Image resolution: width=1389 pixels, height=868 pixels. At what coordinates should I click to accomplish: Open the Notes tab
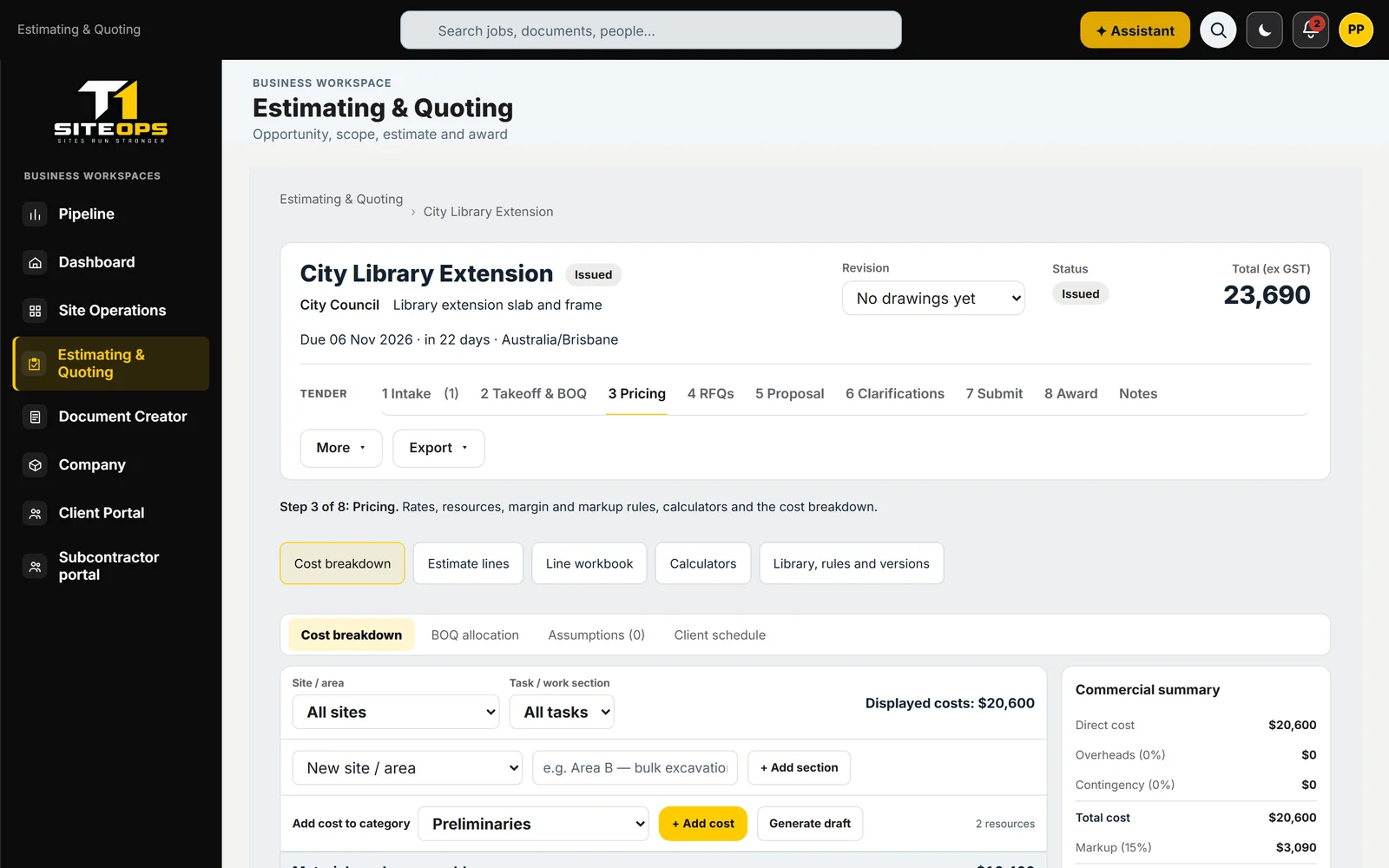coord(1138,394)
